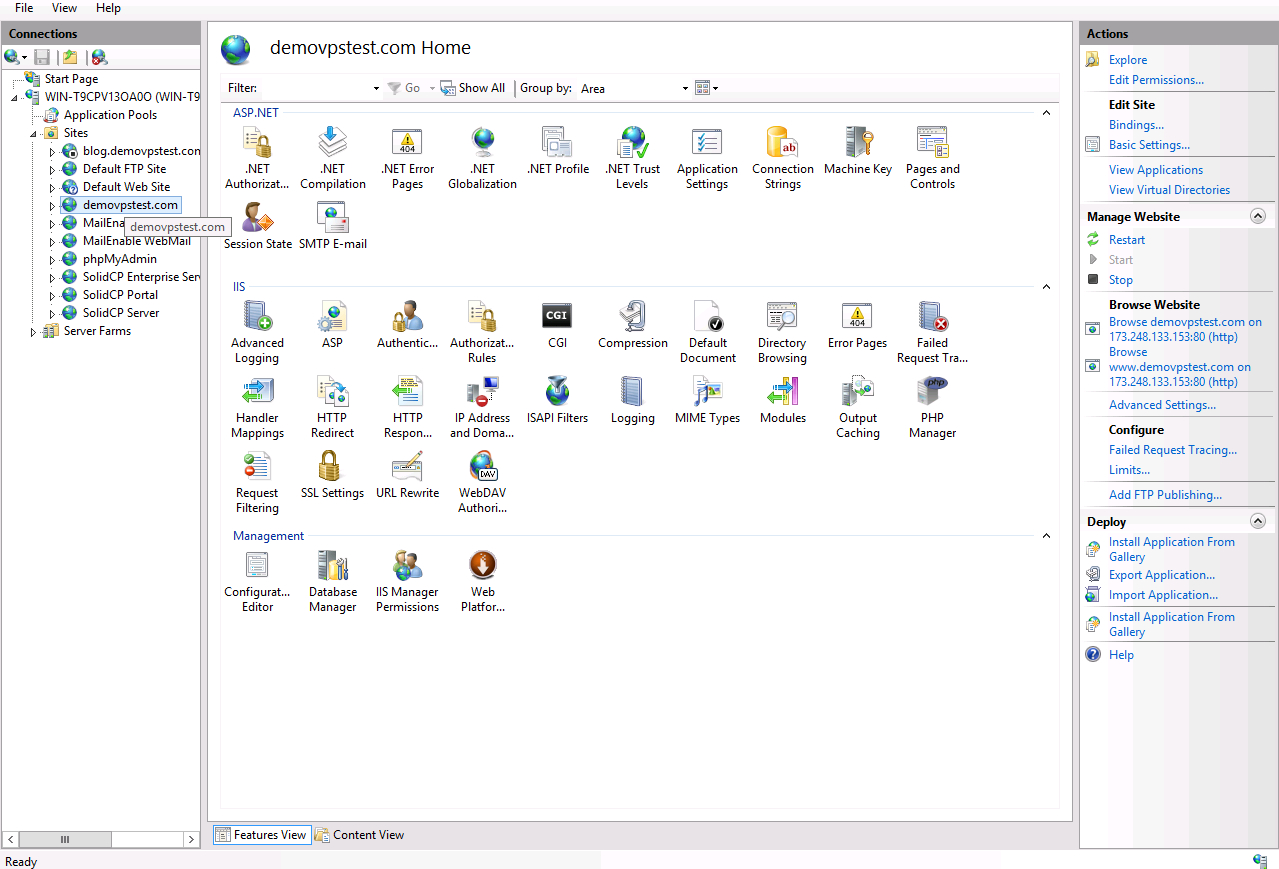Open Default Document feature
The height and width of the screenshot is (869, 1279).
[707, 332]
